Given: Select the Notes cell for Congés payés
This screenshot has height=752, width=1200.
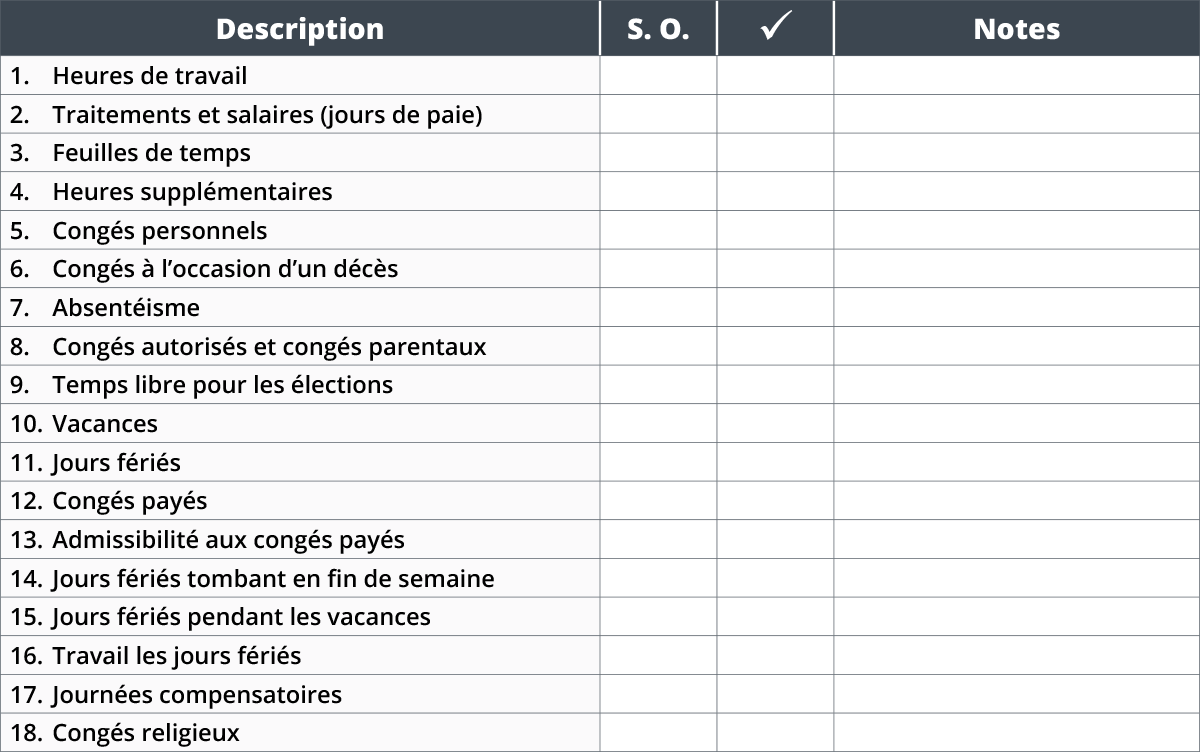Looking at the screenshot, I should click(1017, 500).
